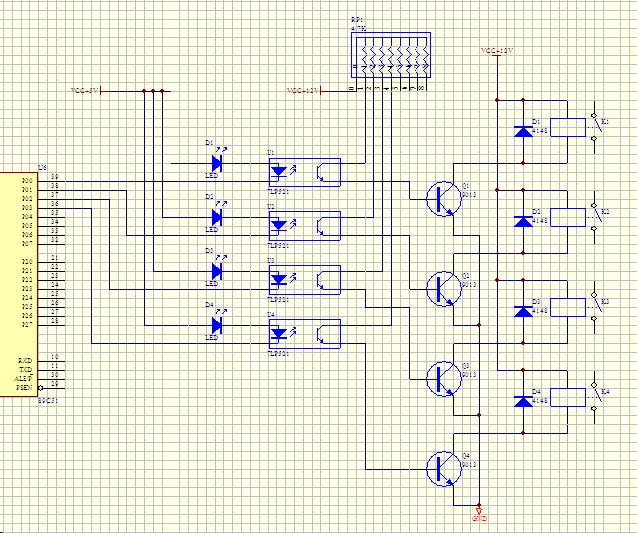Select the VCC+12V label above the relays
Viewport: 637px width, 533px height.
497,50
